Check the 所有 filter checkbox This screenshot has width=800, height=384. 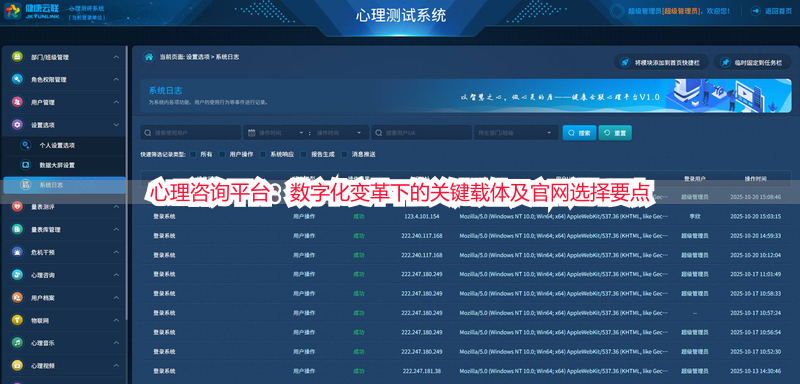coord(193,154)
